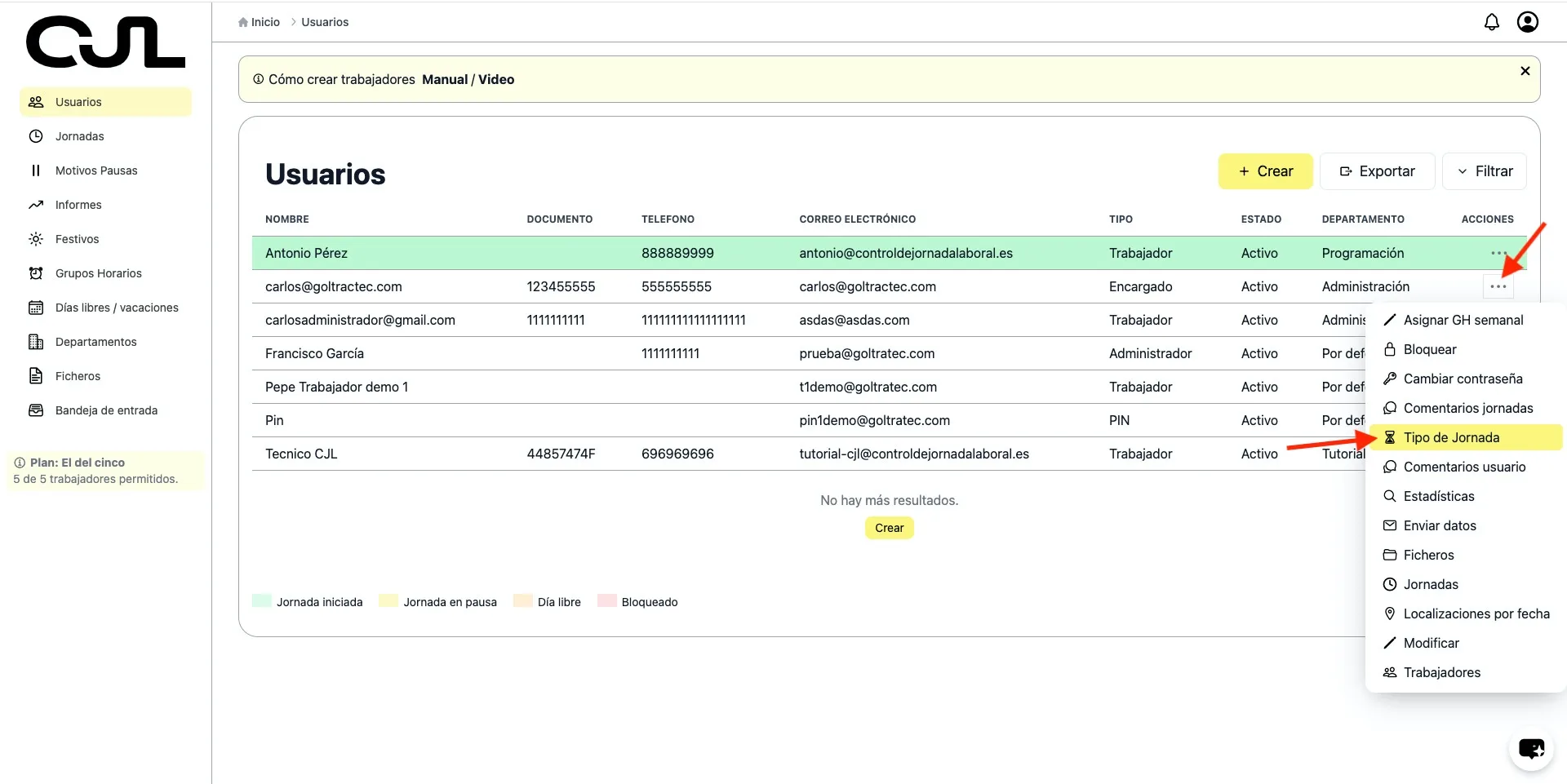Open the chat support bubble icon
This screenshot has width=1567, height=784.
[x=1531, y=748]
